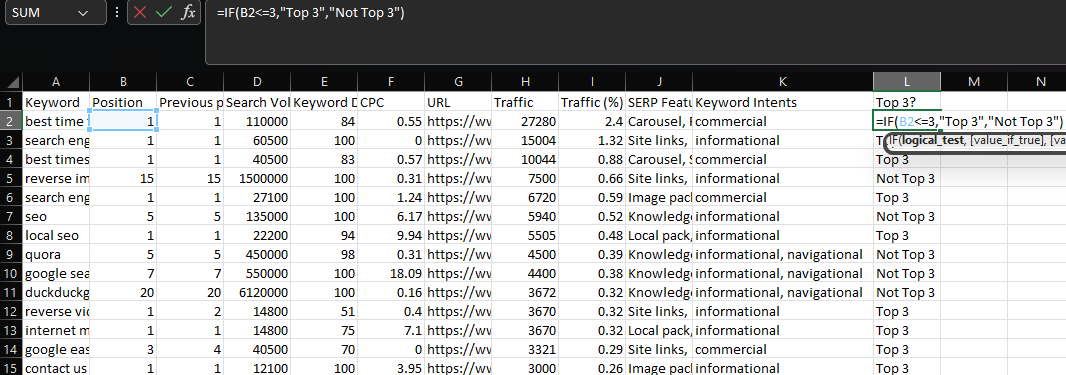Select cell B2 with Position value 1

pyautogui.click(x=123, y=122)
